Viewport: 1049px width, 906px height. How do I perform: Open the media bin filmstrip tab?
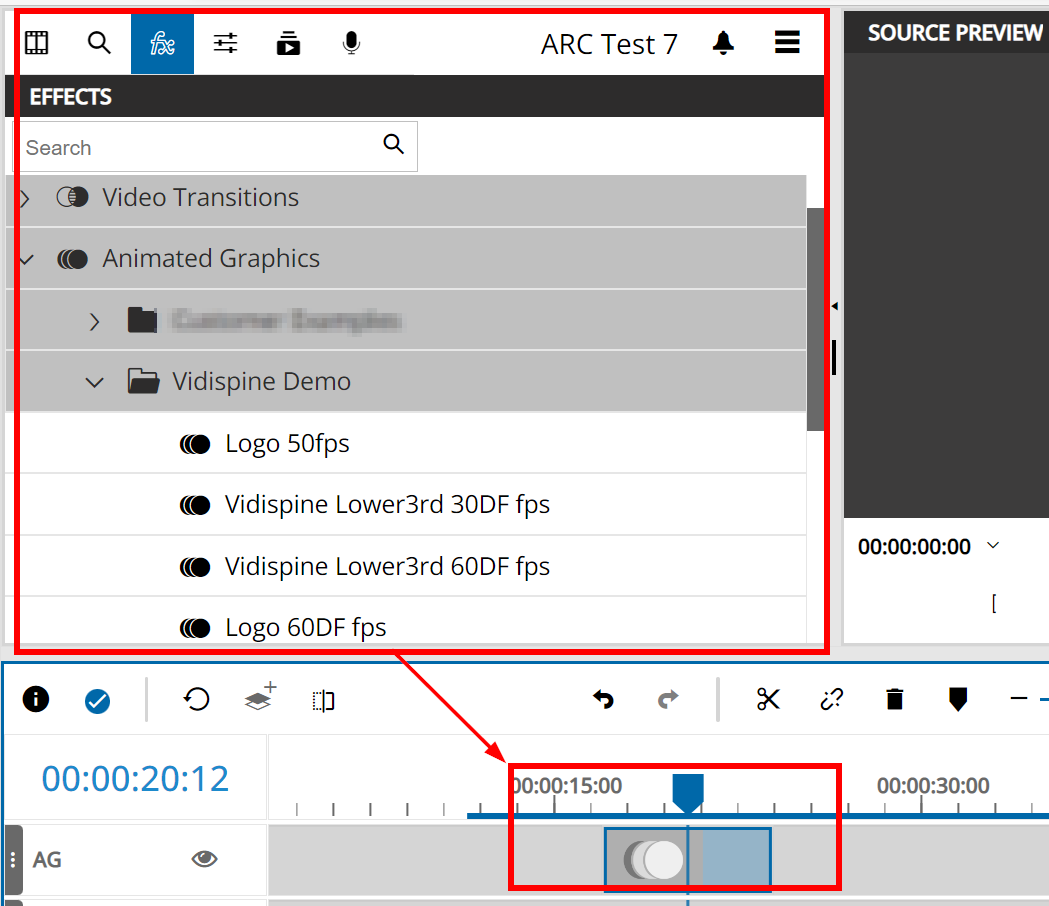tap(37, 43)
